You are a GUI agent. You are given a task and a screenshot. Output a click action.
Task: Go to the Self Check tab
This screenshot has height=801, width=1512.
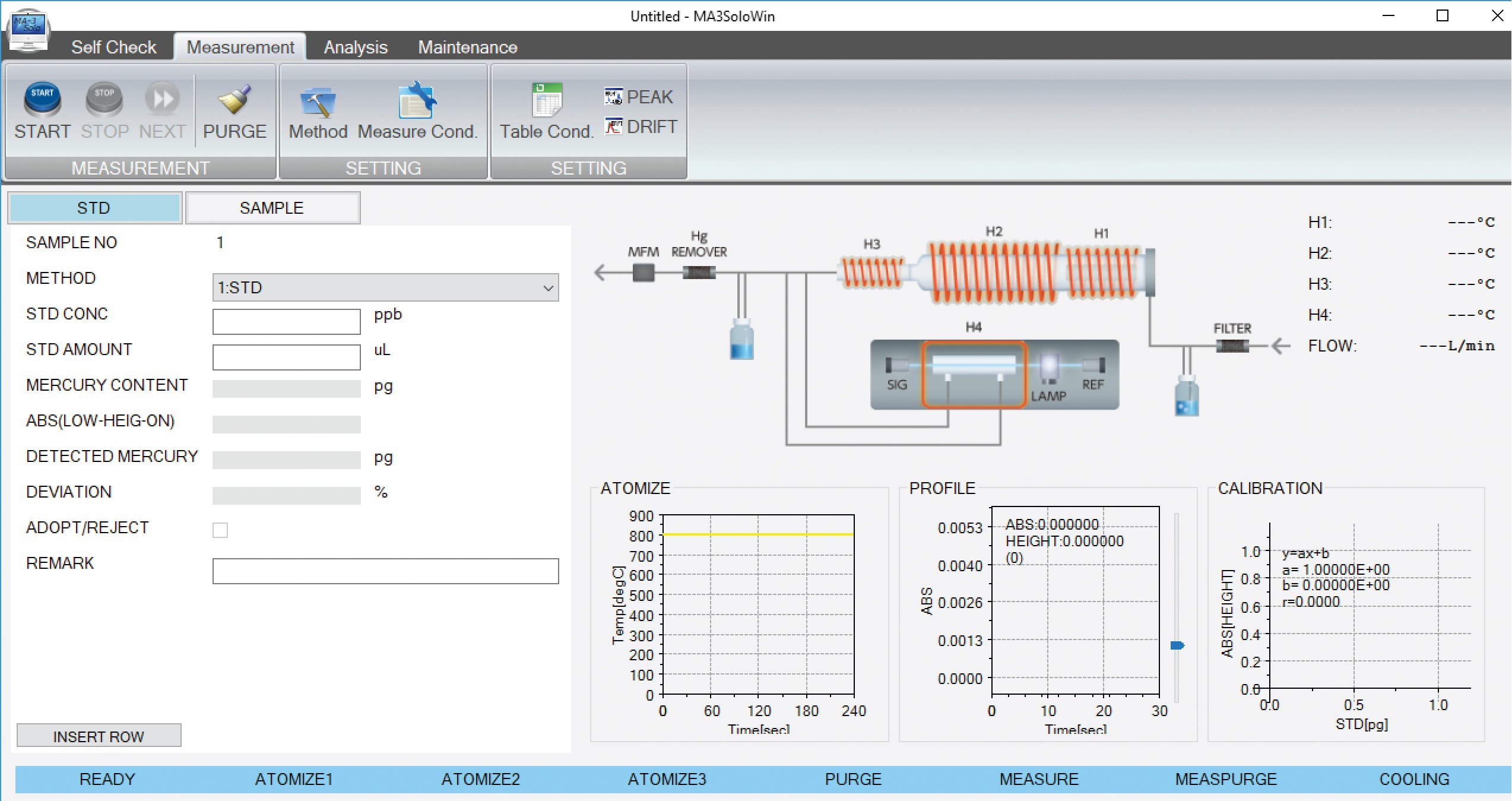[113, 47]
